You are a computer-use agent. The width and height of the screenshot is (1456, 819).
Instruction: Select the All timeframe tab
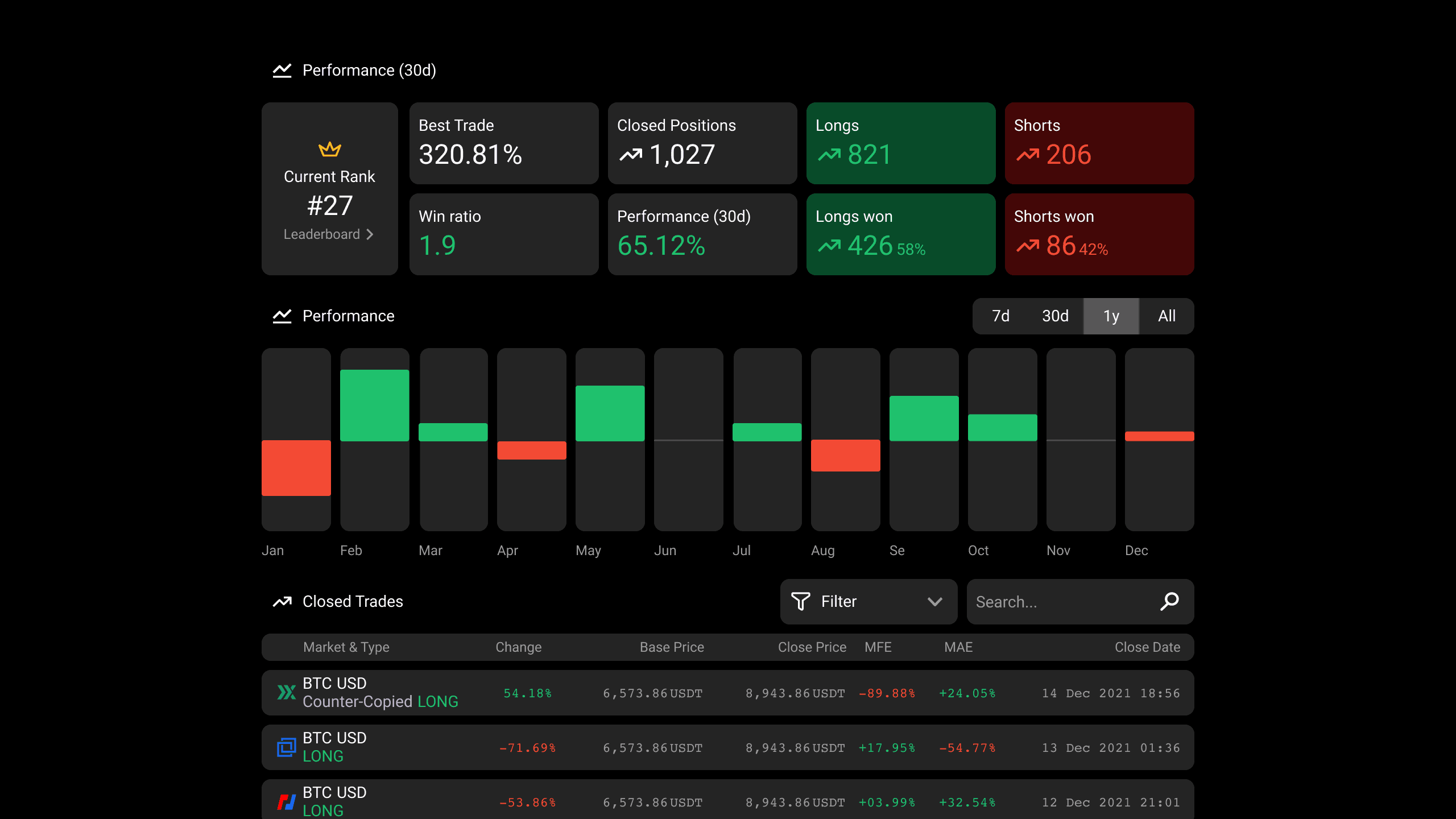[1167, 316]
